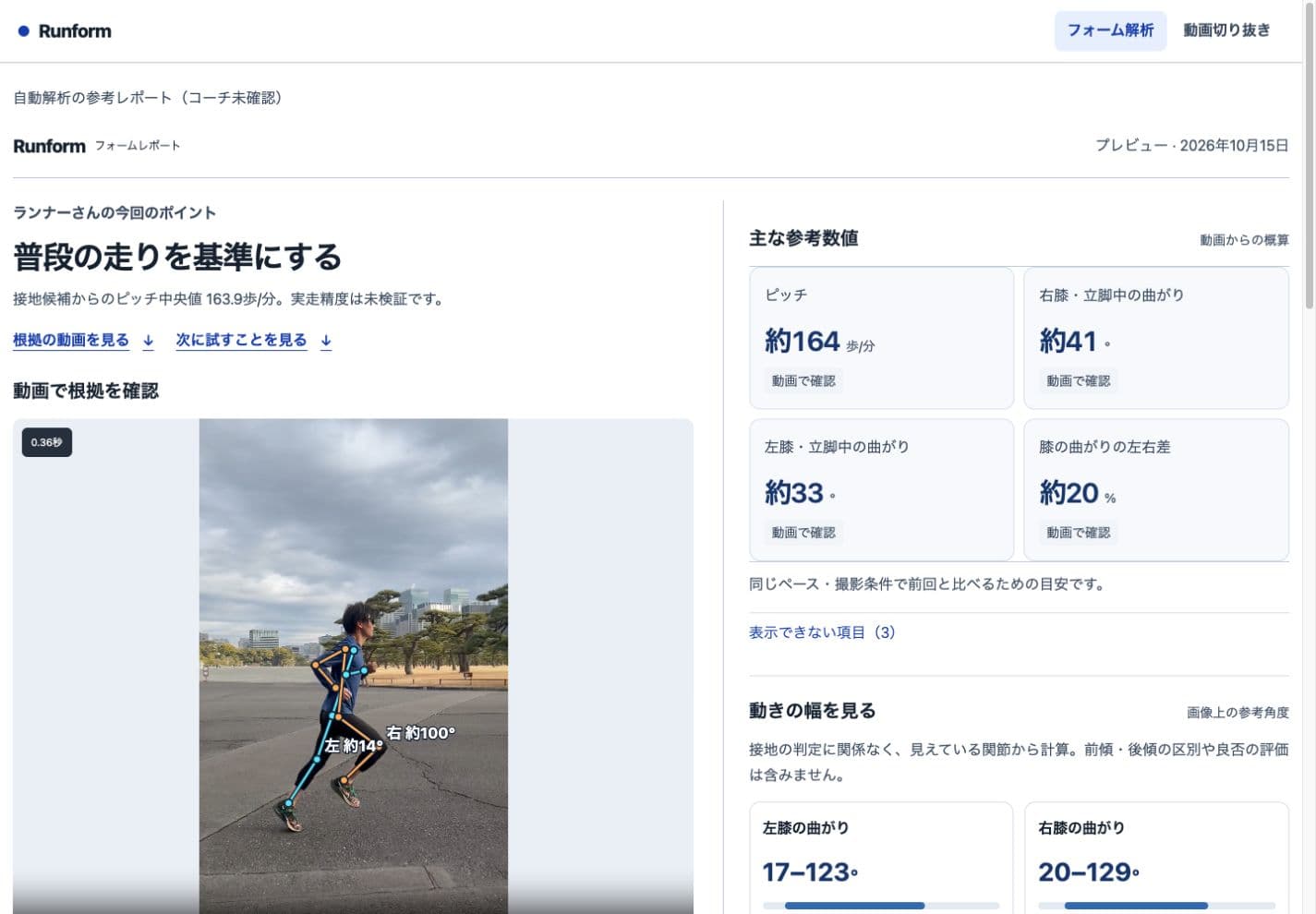Follow the 根拠の動画を見る link
Image resolution: width=1316 pixels, height=914 pixels.
(x=83, y=341)
